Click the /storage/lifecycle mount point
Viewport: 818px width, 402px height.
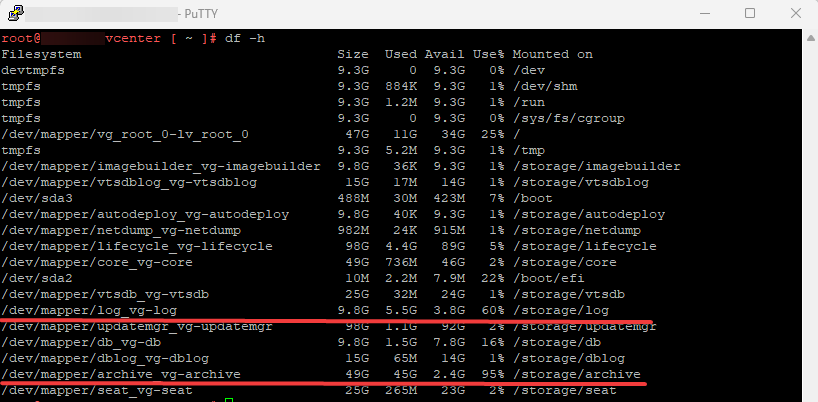click(x=585, y=247)
